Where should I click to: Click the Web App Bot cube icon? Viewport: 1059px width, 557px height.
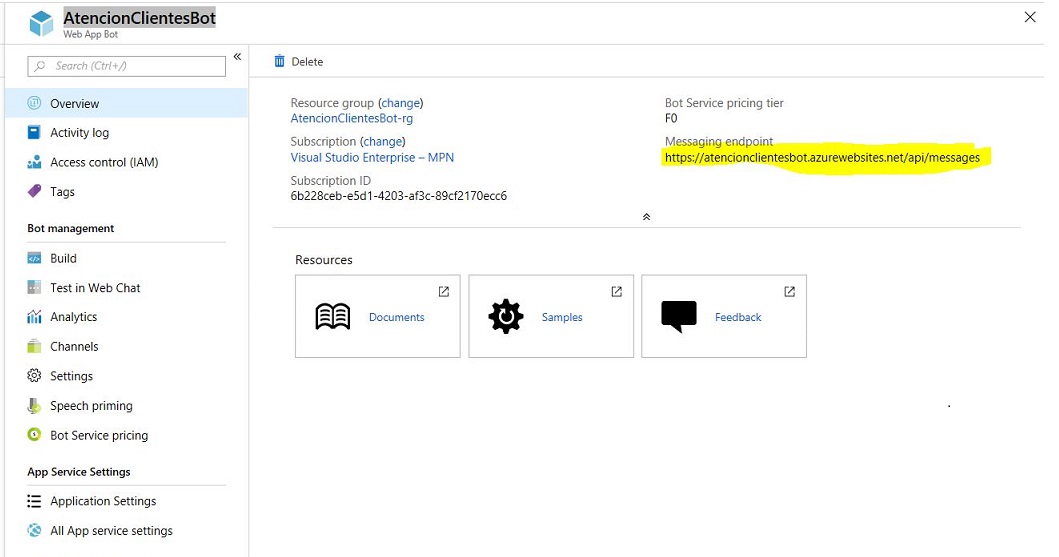(41, 24)
